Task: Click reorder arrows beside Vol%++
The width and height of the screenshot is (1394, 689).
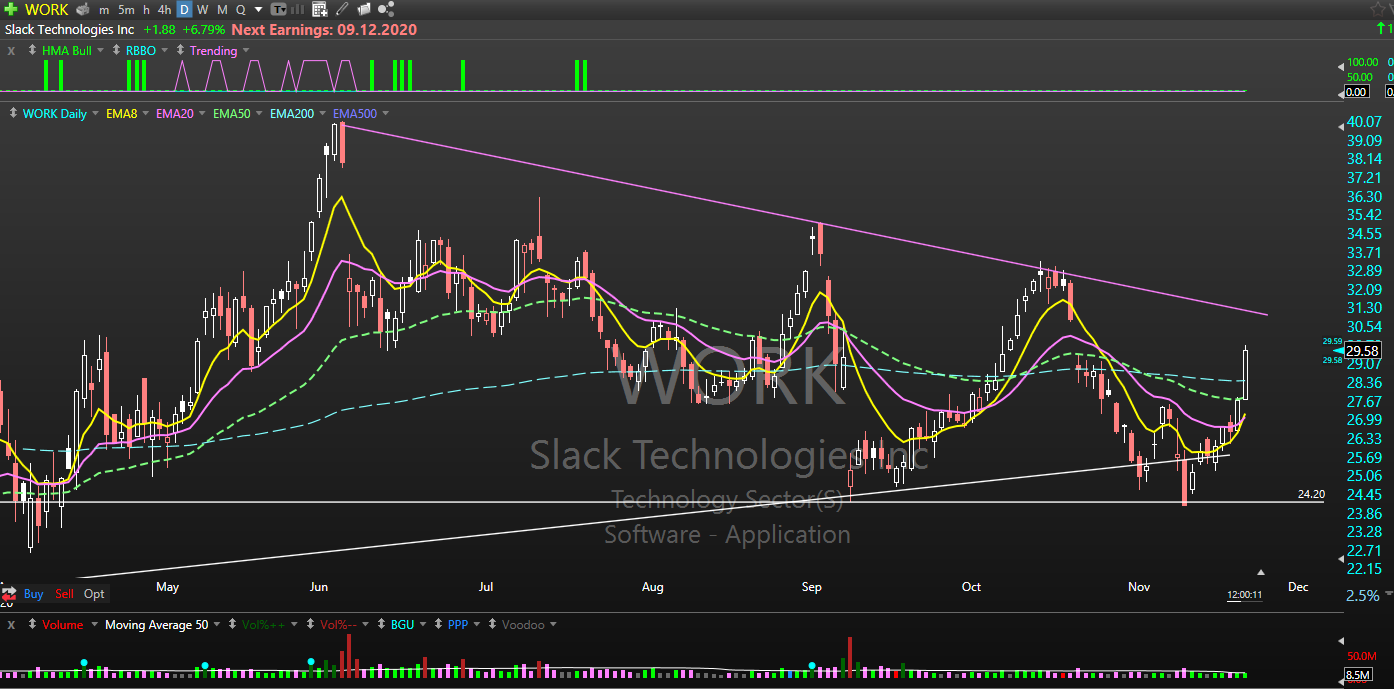Action: point(233,625)
